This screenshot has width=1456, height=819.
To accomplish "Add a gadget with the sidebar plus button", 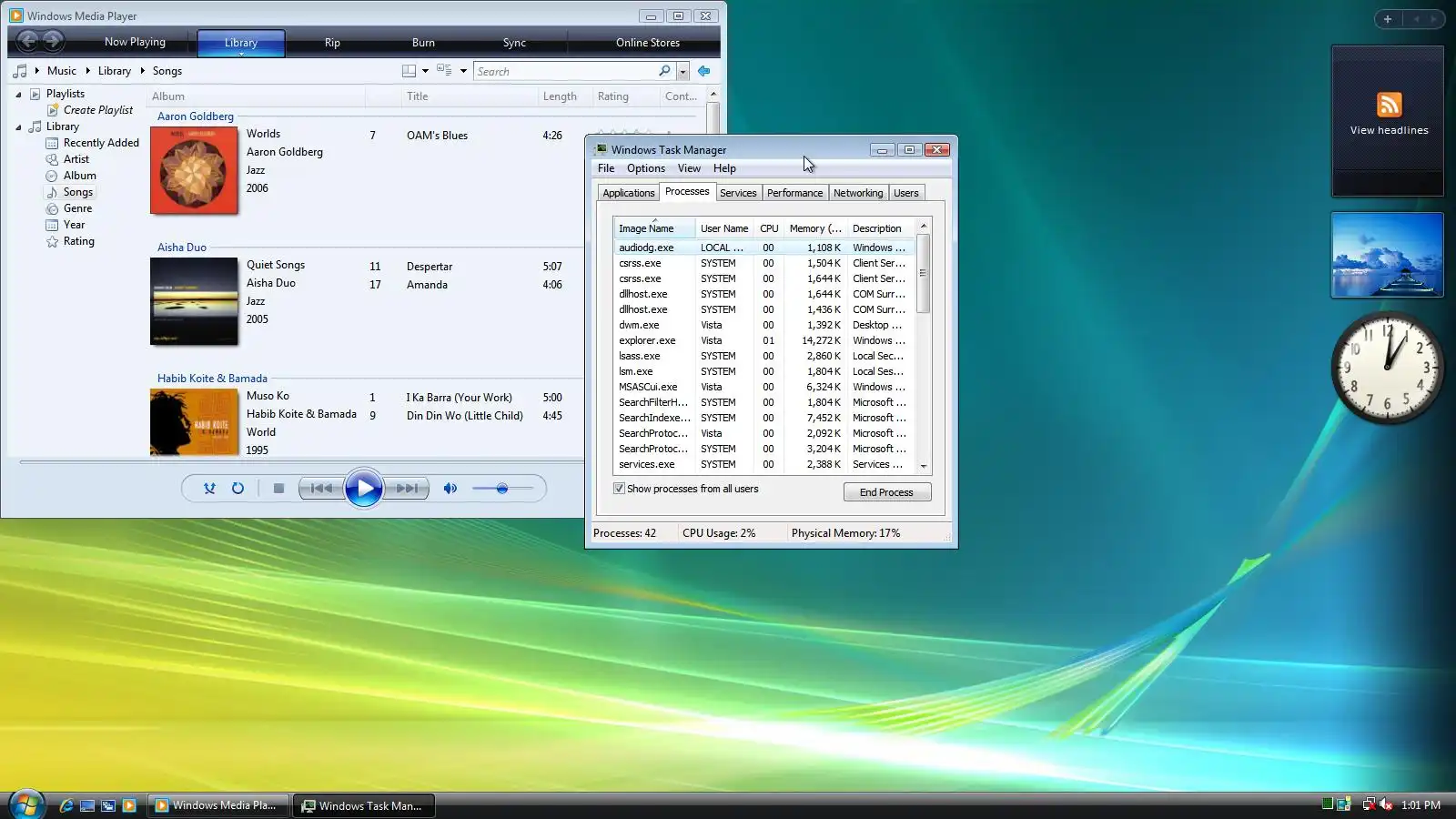I will click(1388, 19).
